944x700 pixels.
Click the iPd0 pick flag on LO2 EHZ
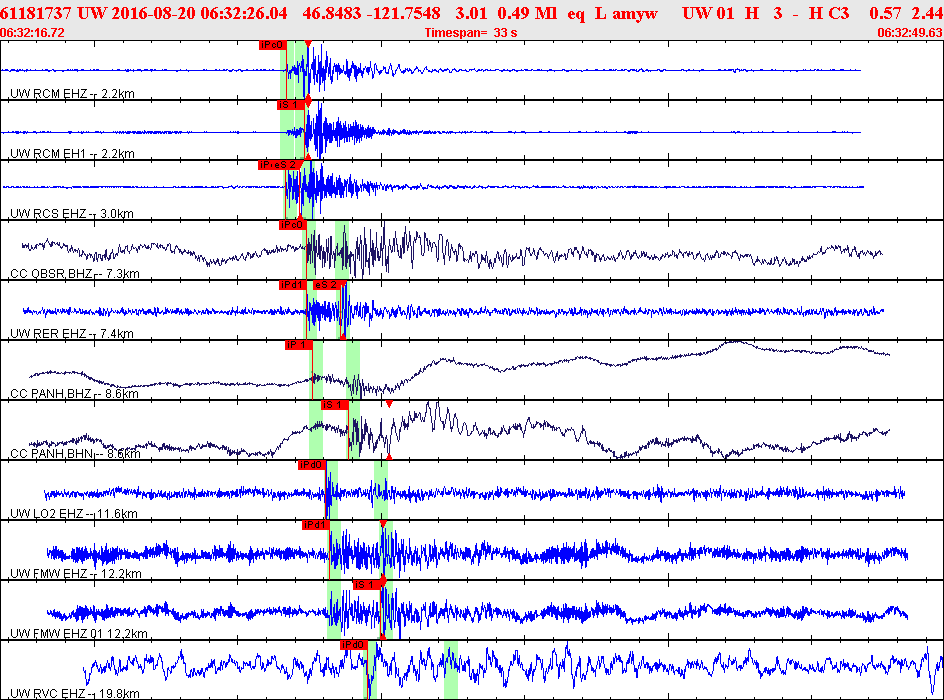[x=312, y=465]
